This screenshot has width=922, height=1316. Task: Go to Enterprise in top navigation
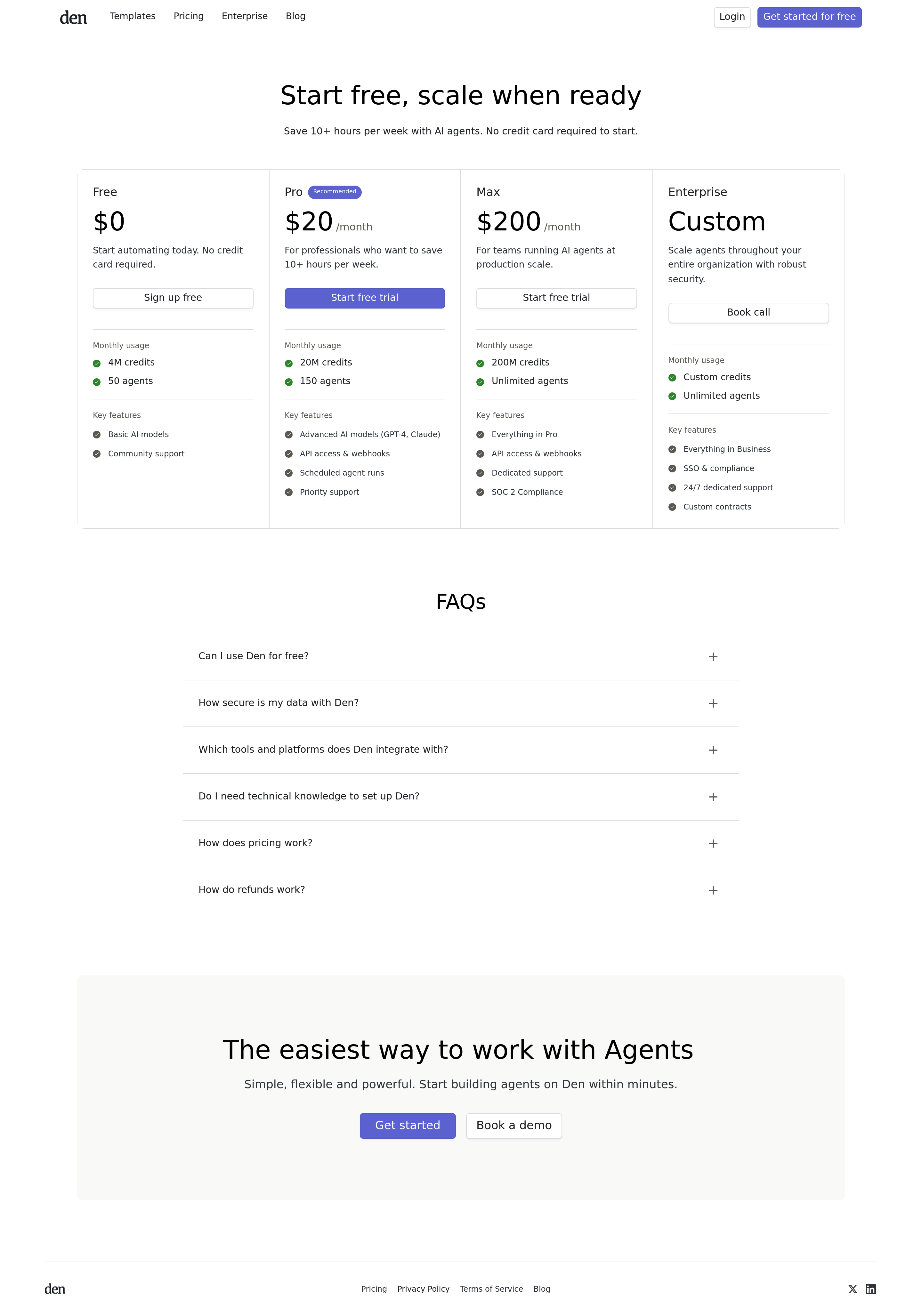[244, 16]
